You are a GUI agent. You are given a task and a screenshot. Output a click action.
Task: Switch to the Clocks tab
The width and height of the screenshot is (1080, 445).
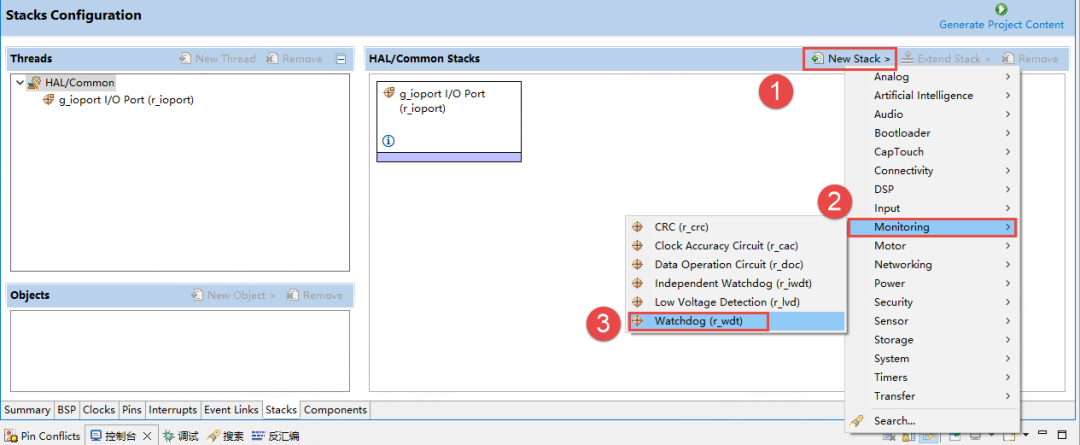tap(99, 410)
